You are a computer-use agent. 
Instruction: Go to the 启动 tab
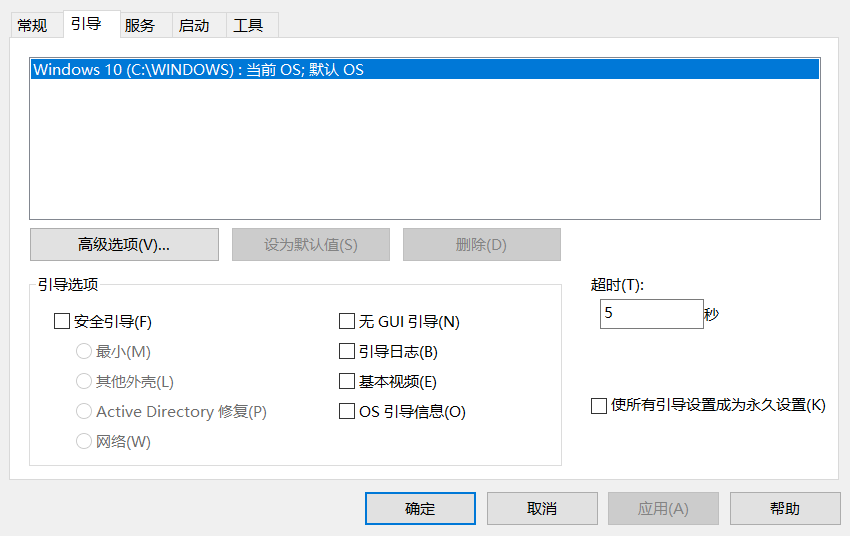[199, 25]
